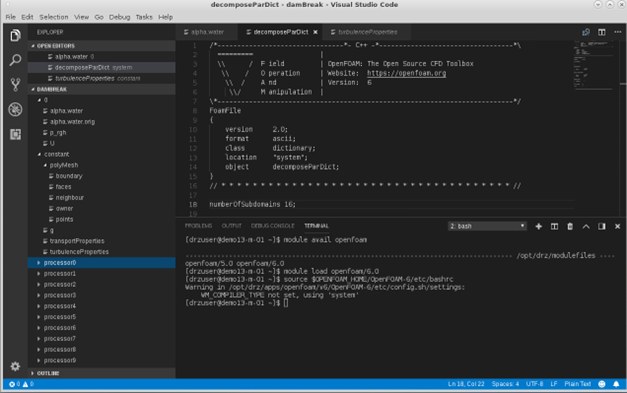Open the Source Control view
Viewport: 627px width, 393px height.
[x=15, y=85]
